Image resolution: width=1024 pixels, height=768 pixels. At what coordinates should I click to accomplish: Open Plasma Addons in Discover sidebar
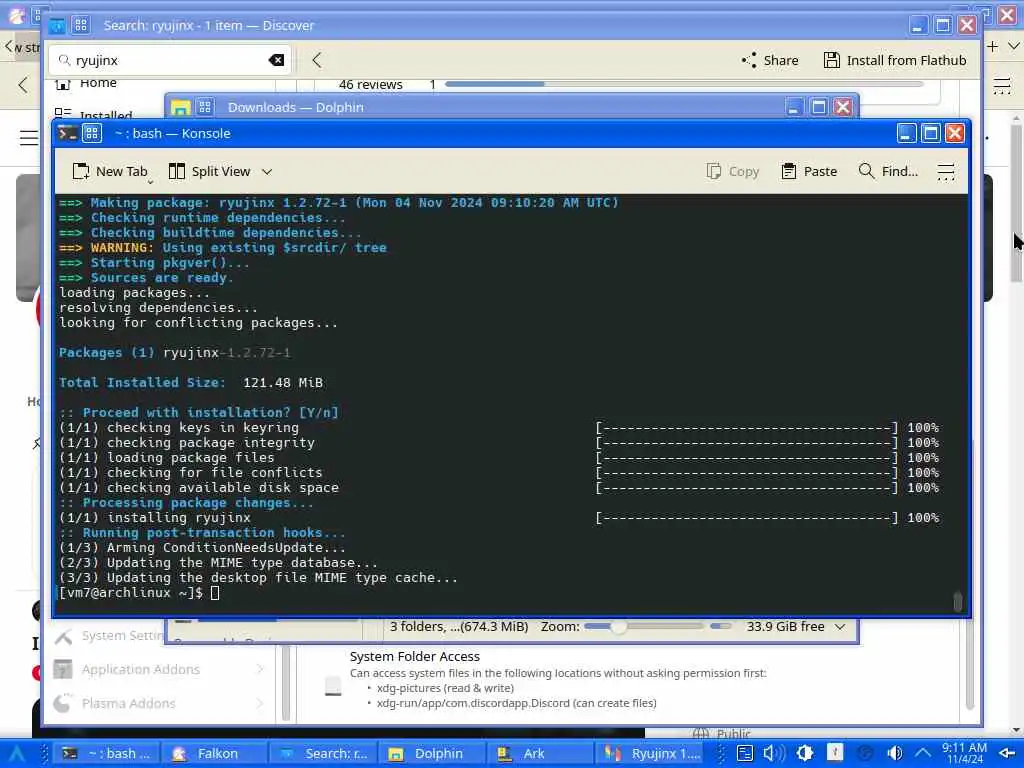pyautogui.click(x=161, y=703)
